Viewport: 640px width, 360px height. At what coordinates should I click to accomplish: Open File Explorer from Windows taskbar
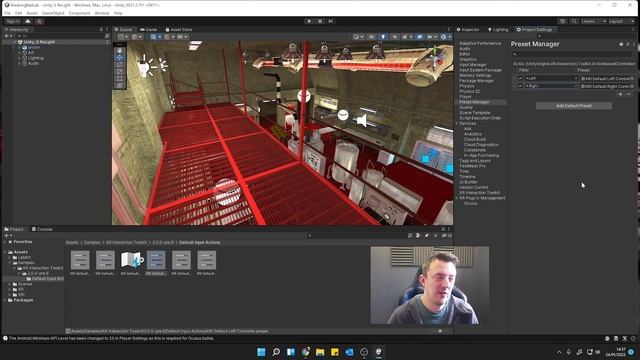pyautogui.click(x=320, y=352)
